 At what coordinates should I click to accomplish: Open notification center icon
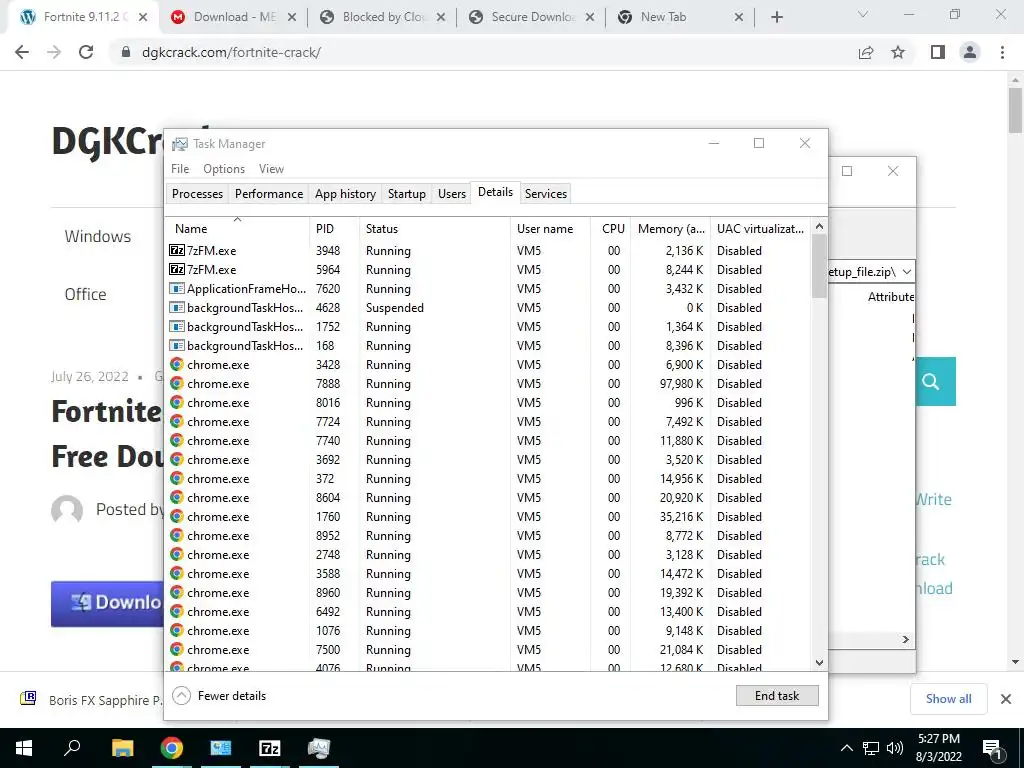992,749
